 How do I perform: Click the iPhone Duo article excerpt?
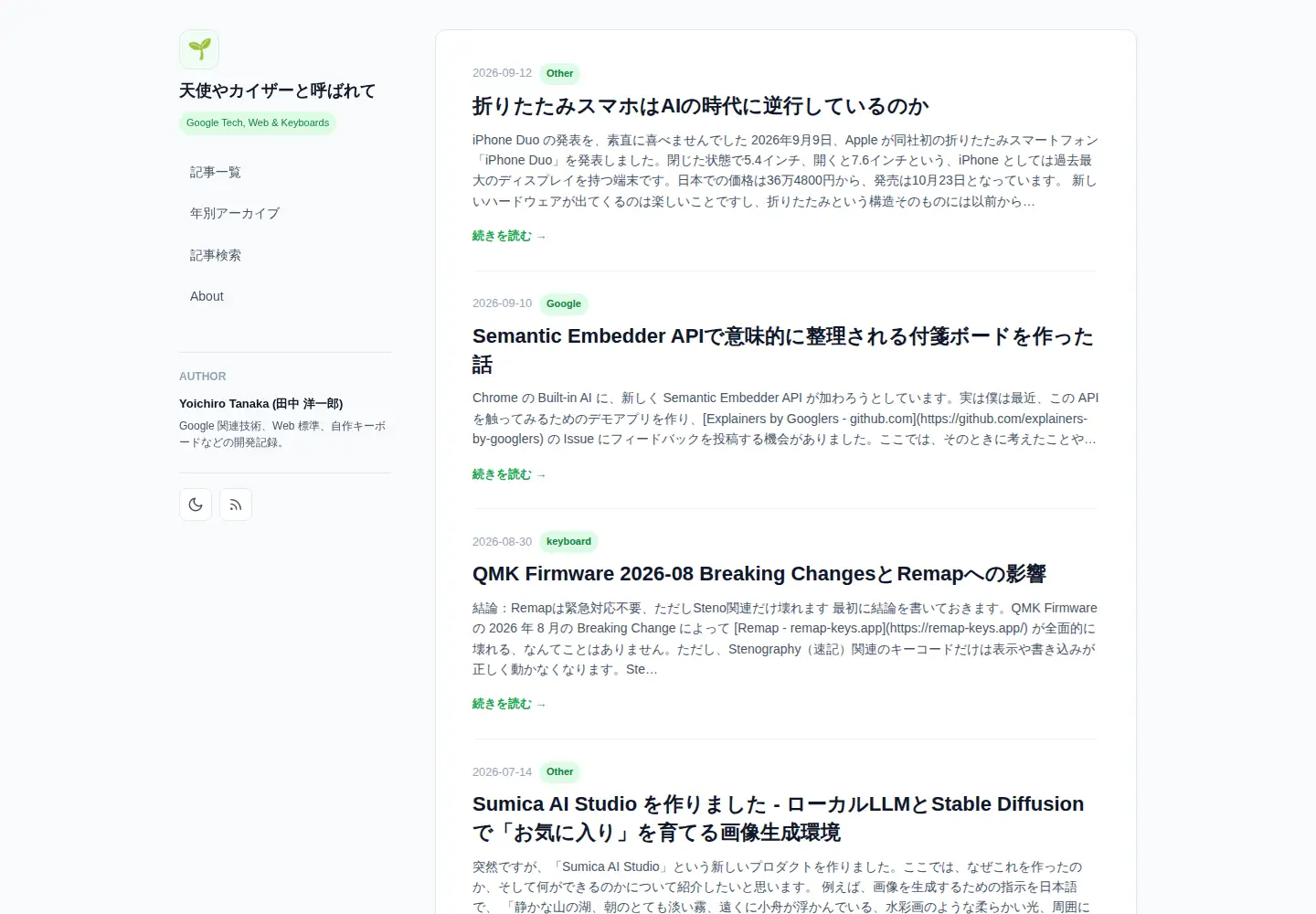click(x=785, y=171)
